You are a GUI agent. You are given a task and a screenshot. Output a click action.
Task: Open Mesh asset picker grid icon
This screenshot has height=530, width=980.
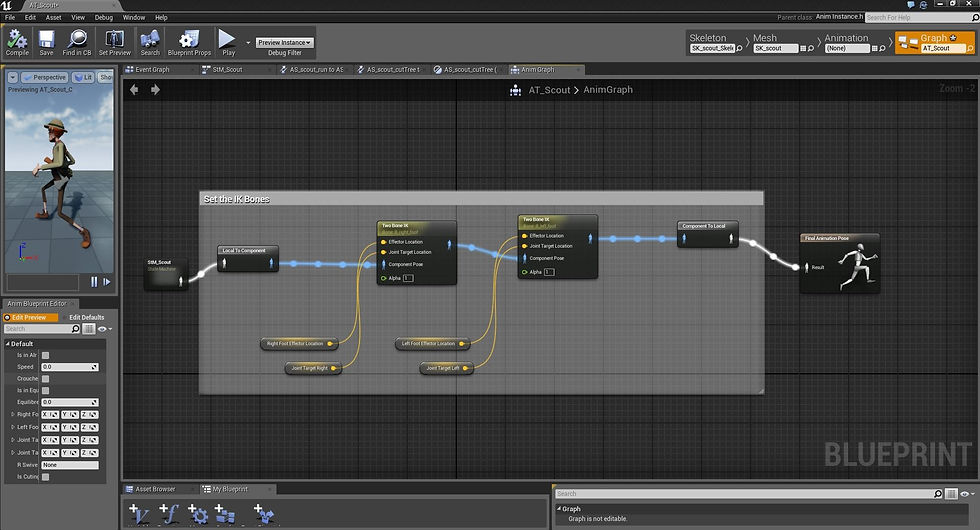[x=803, y=48]
